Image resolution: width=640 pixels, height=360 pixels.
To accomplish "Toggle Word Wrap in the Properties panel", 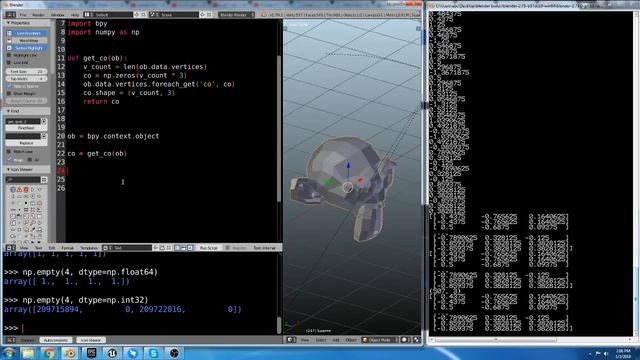I will tap(26, 40).
